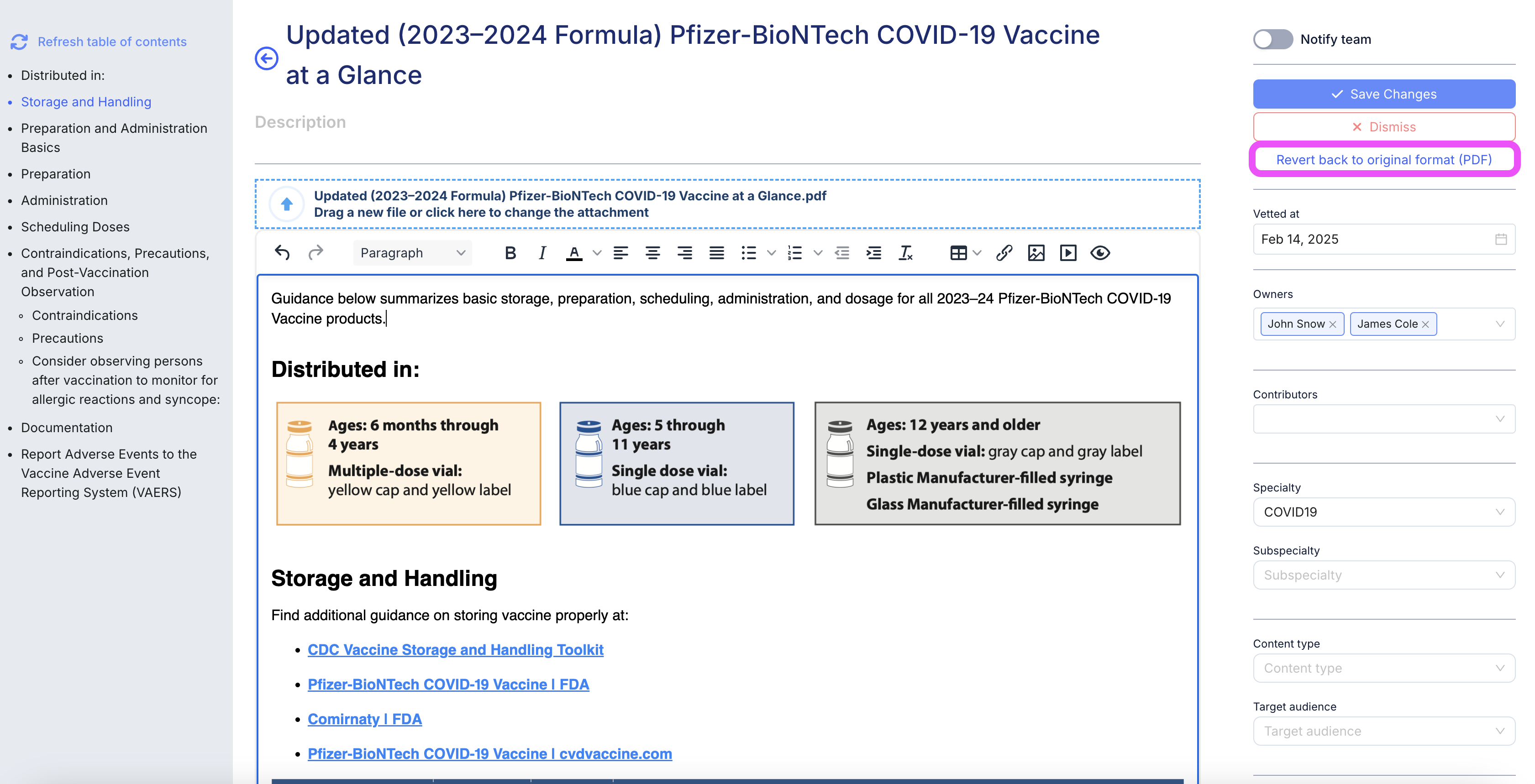Align text left
The width and height of the screenshot is (1535, 784).
click(x=620, y=253)
